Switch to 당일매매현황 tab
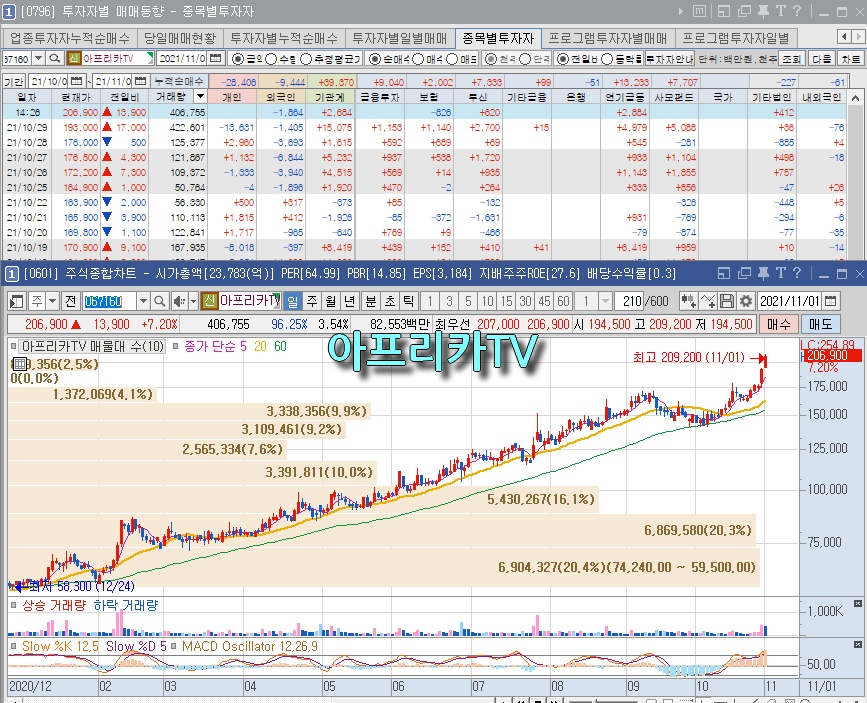 180,38
